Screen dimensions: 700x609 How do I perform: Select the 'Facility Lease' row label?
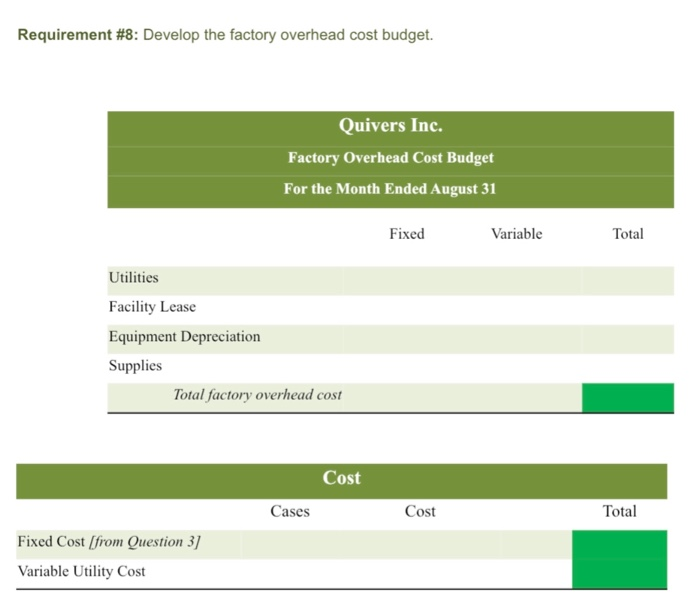tap(152, 307)
